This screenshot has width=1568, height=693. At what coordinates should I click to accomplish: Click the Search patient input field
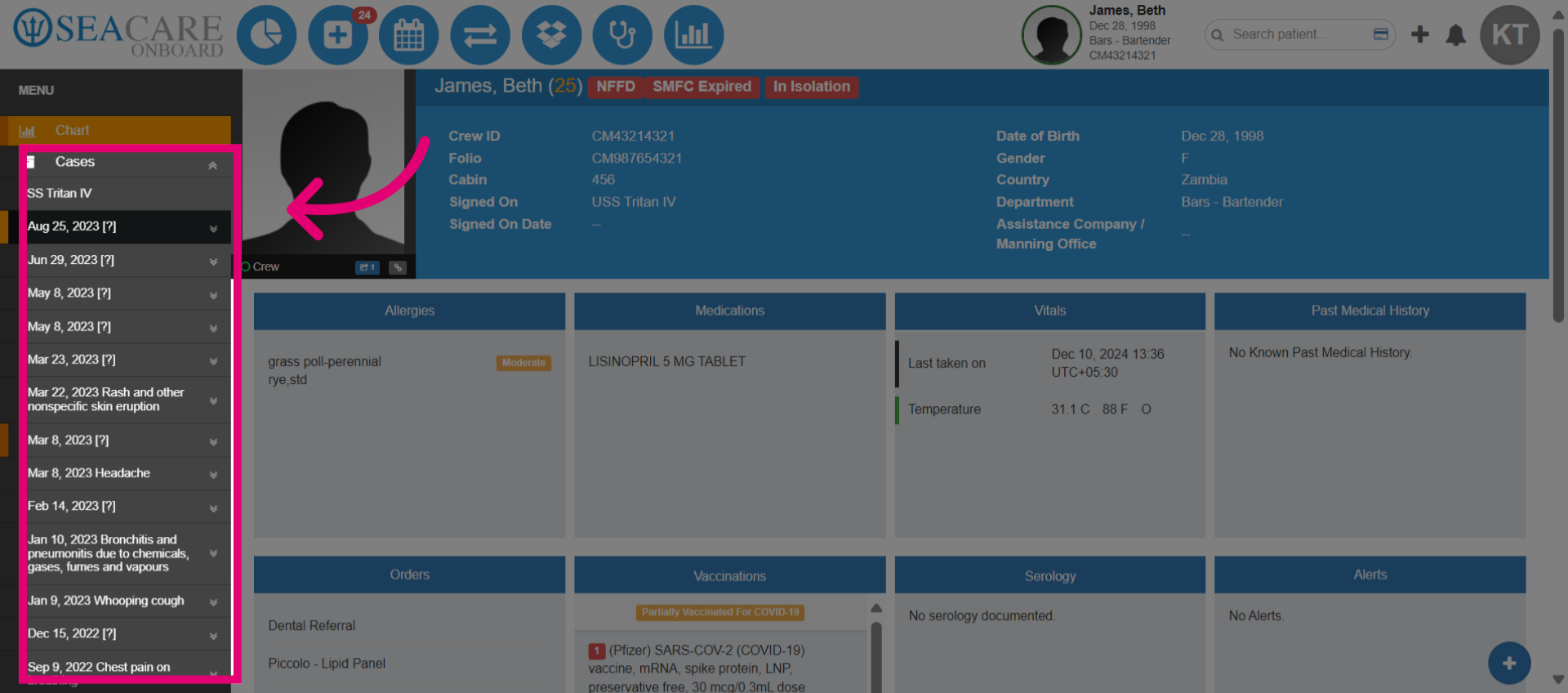tap(1298, 34)
